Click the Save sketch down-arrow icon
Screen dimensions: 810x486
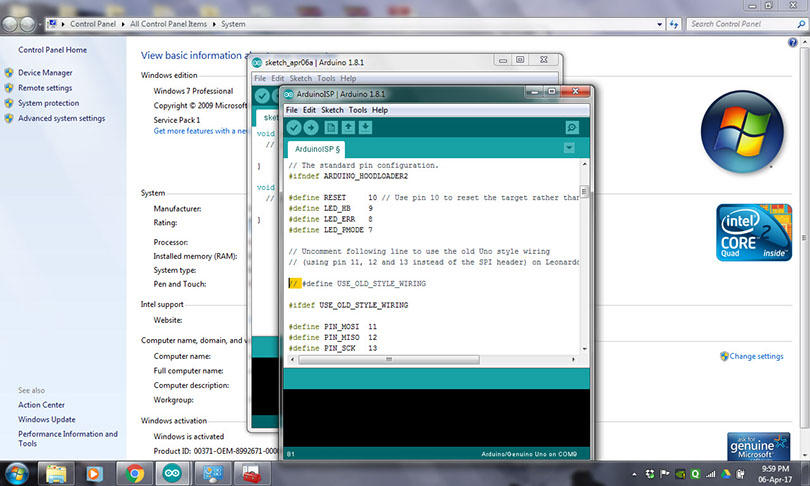365,127
